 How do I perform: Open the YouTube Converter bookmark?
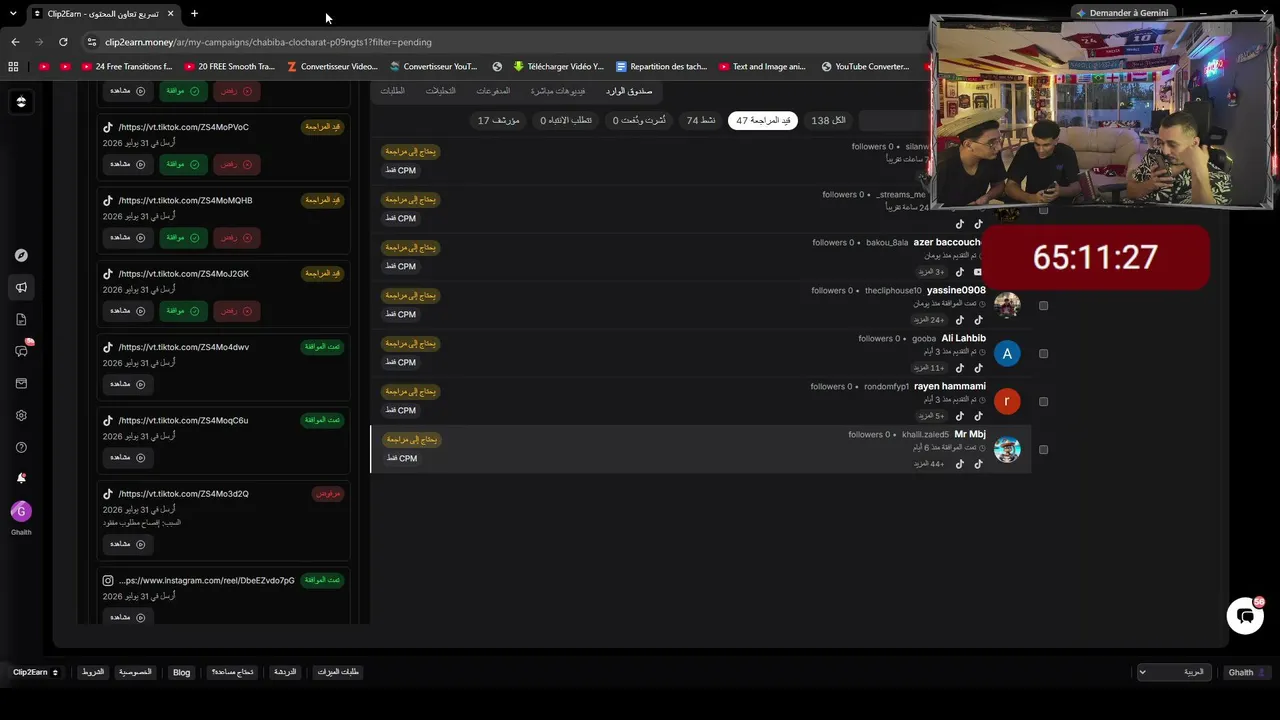click(x=865, y=67)
